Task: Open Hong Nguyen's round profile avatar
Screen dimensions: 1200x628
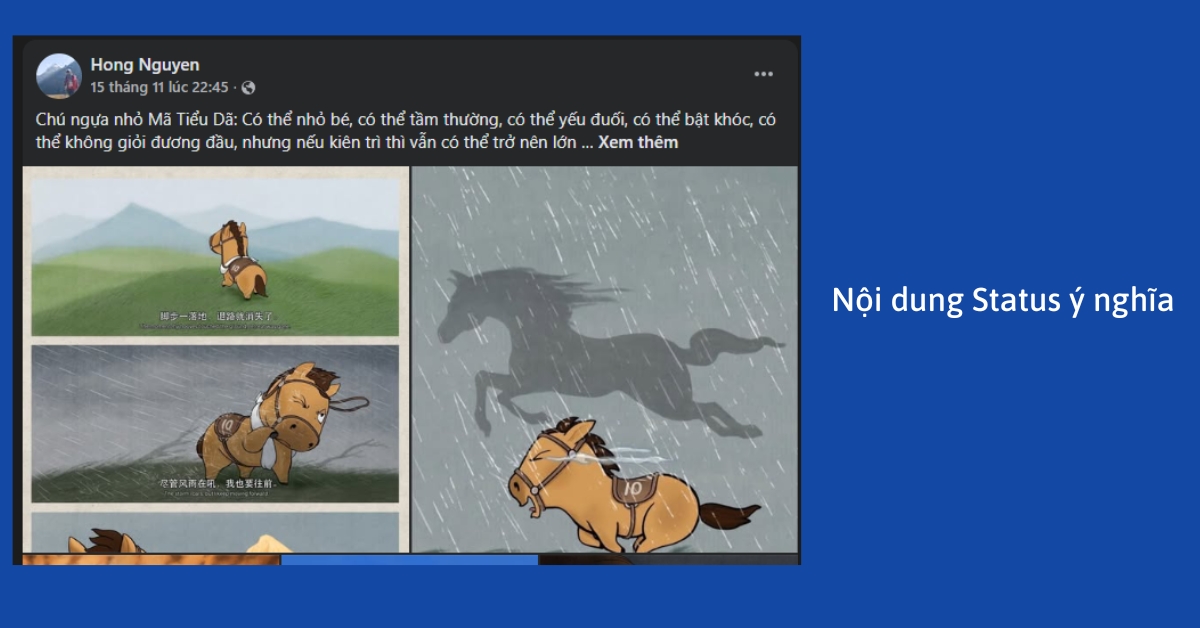Action: 59,76
